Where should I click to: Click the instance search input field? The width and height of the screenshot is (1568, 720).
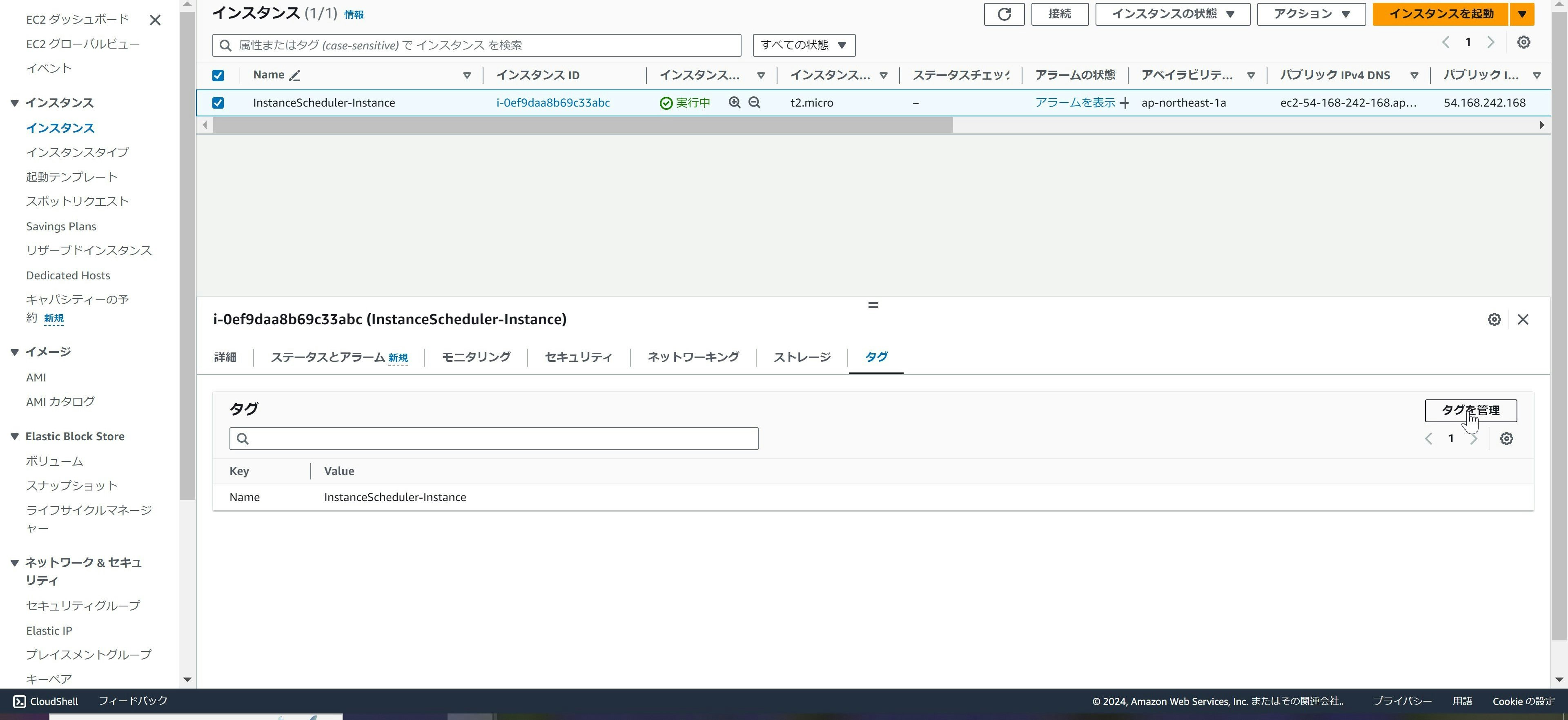(487, 45)
